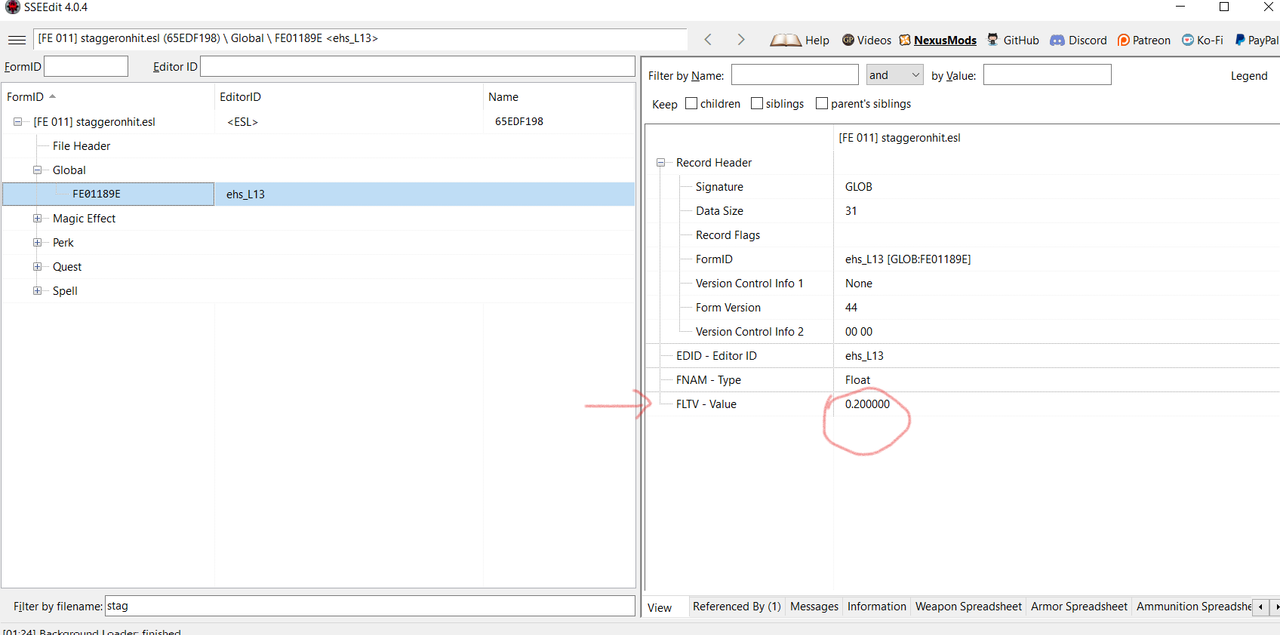Open the PayPal link
This screenshot has height=635, width=1280.
(1256, 40)
